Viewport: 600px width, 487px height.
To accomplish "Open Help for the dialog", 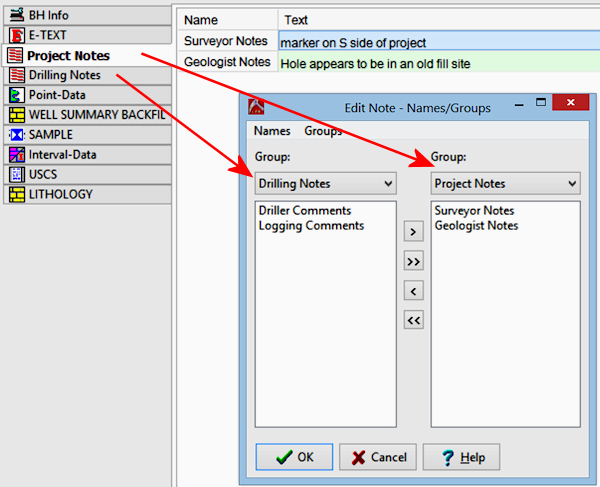I will [x=461, y=457].
